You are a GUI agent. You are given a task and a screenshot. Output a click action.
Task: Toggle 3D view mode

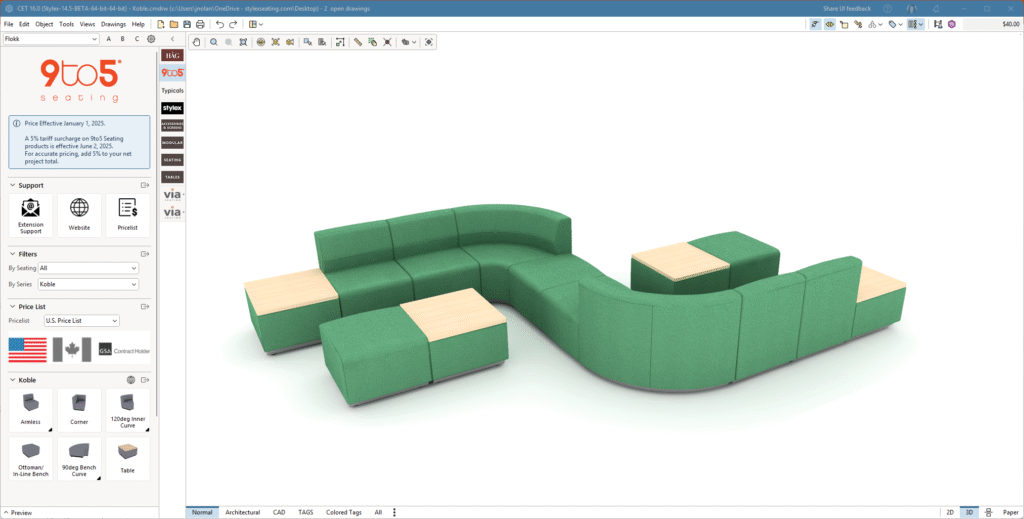click(968, 512)
